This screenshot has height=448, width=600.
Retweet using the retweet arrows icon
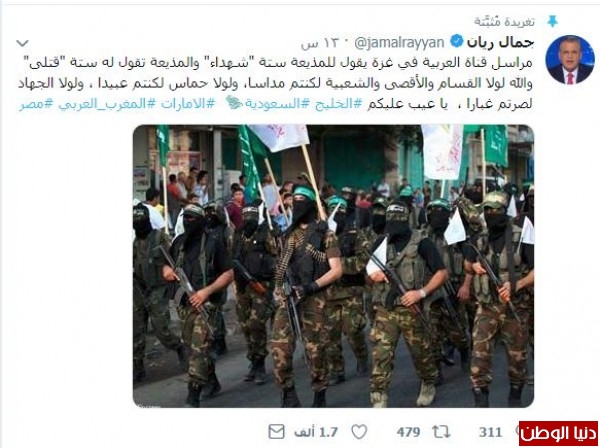click(x=441, y=432)
